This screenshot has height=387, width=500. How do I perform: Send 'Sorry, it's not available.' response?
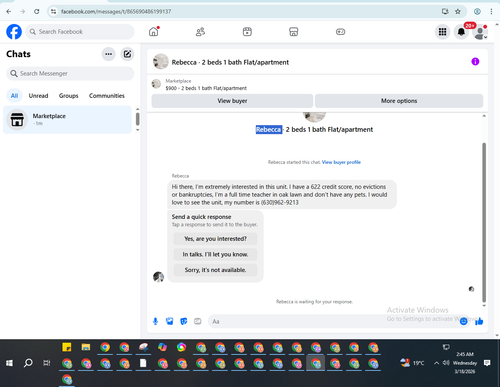(215, 270)
